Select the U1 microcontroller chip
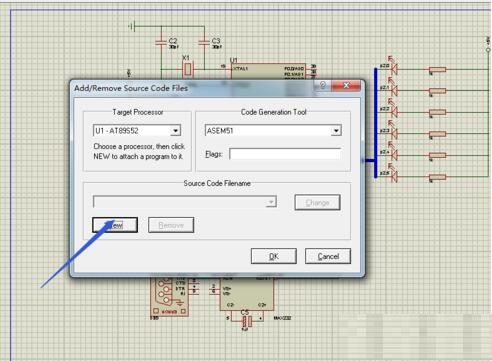 tap(268, 71)
